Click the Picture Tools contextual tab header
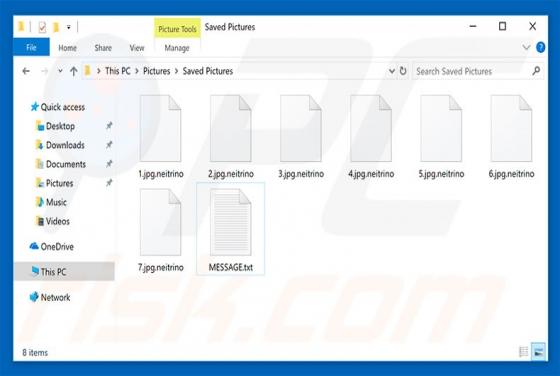560x376 pixels. (177, 29)
